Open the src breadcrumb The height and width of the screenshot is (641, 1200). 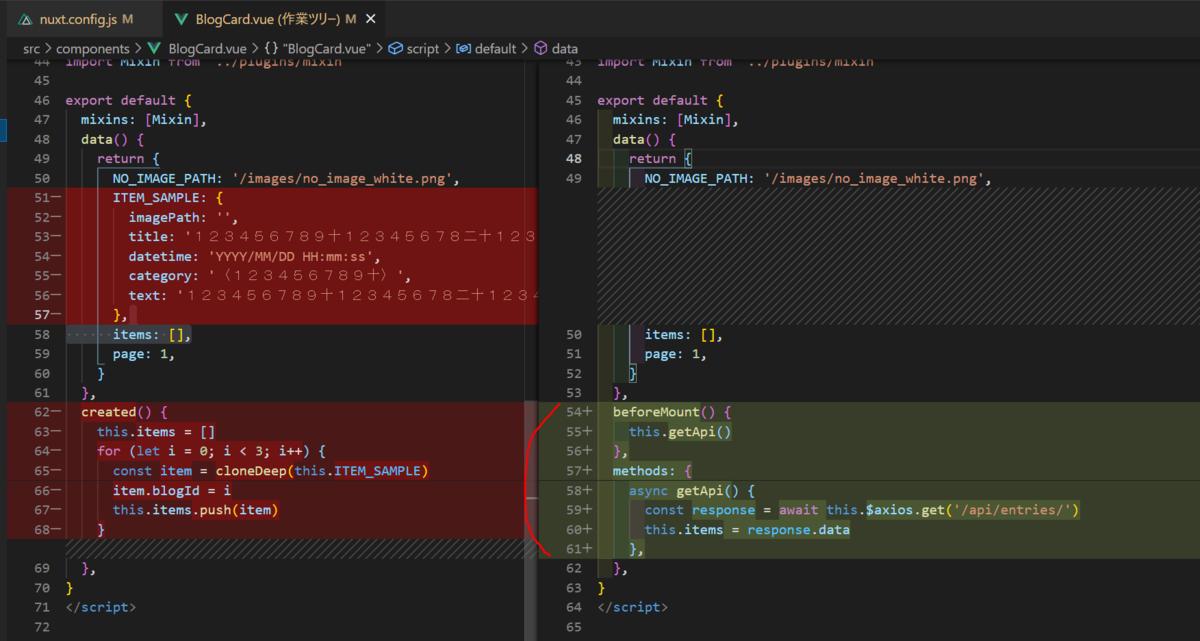pyautogui.click(x=33, y=48)
